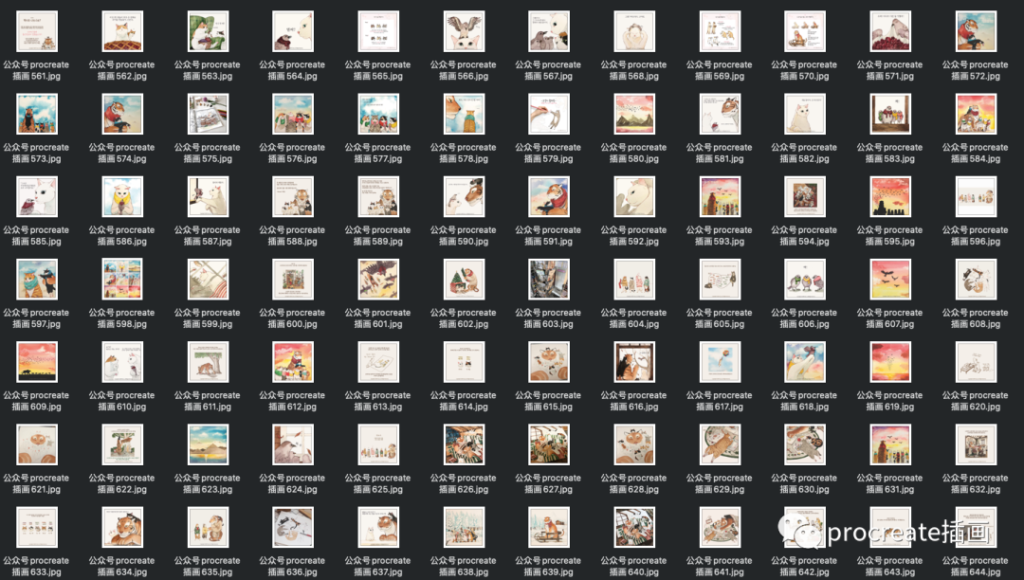Select the 插画 585.jpg file thumbnail
1024x580 pixels.
coord(36,197)
